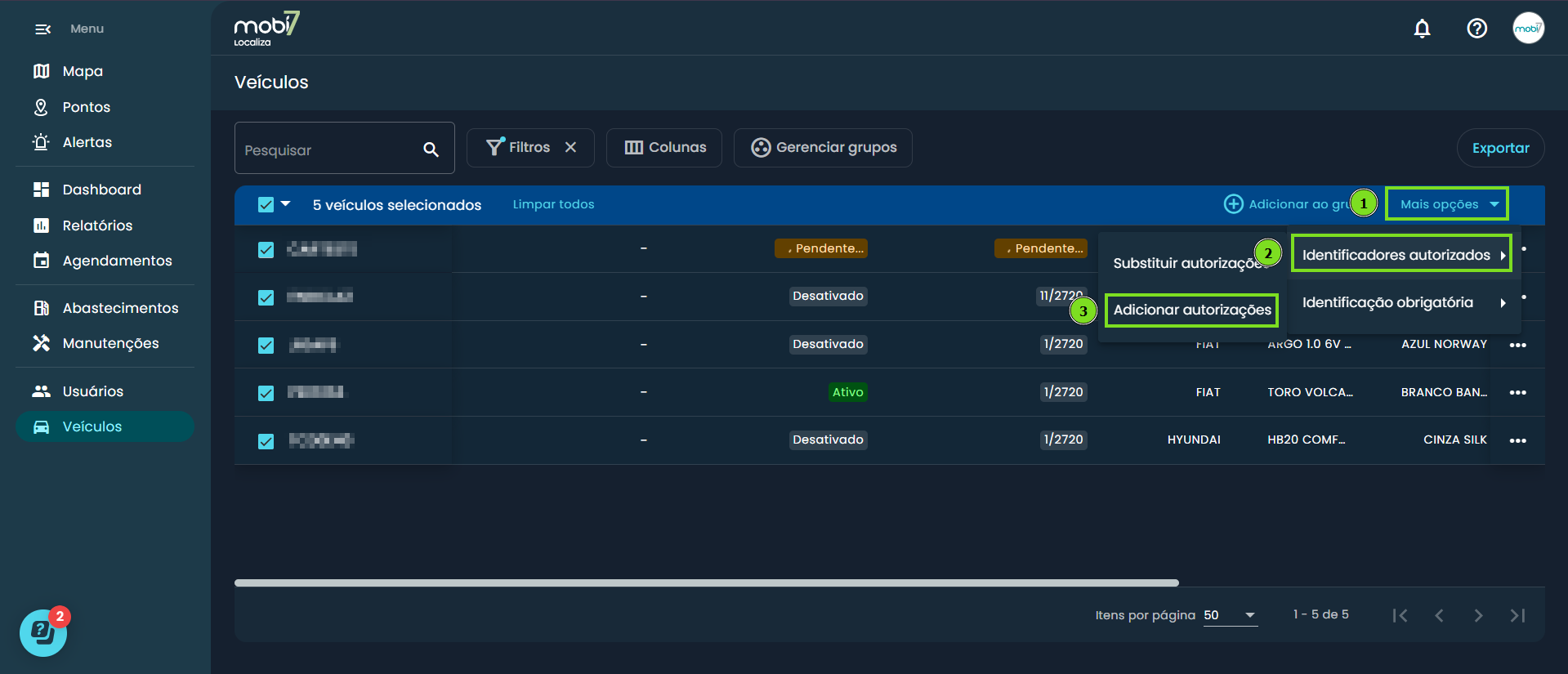Click the horizontal table scrollbar
This screenshot has height=674, width=1568.
click(706, 582)
